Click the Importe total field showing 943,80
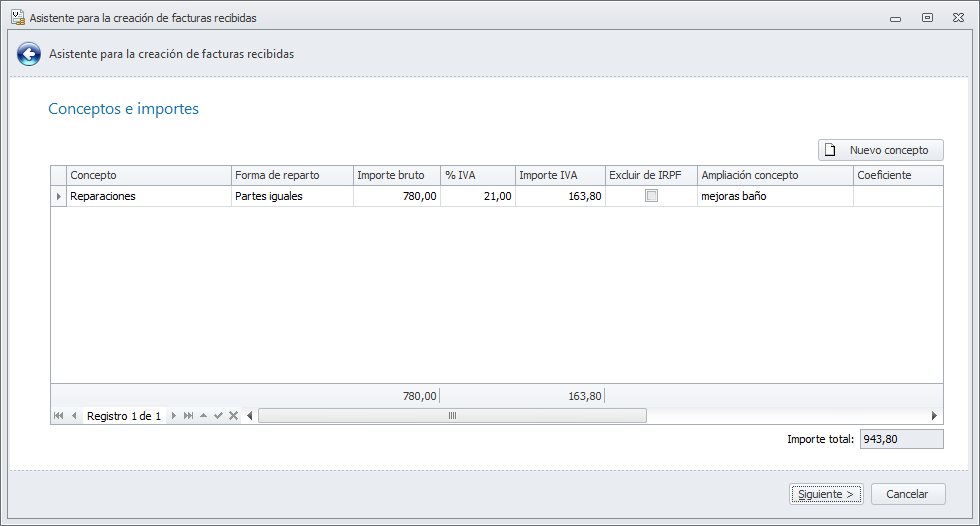 click(x=901, y=439)
